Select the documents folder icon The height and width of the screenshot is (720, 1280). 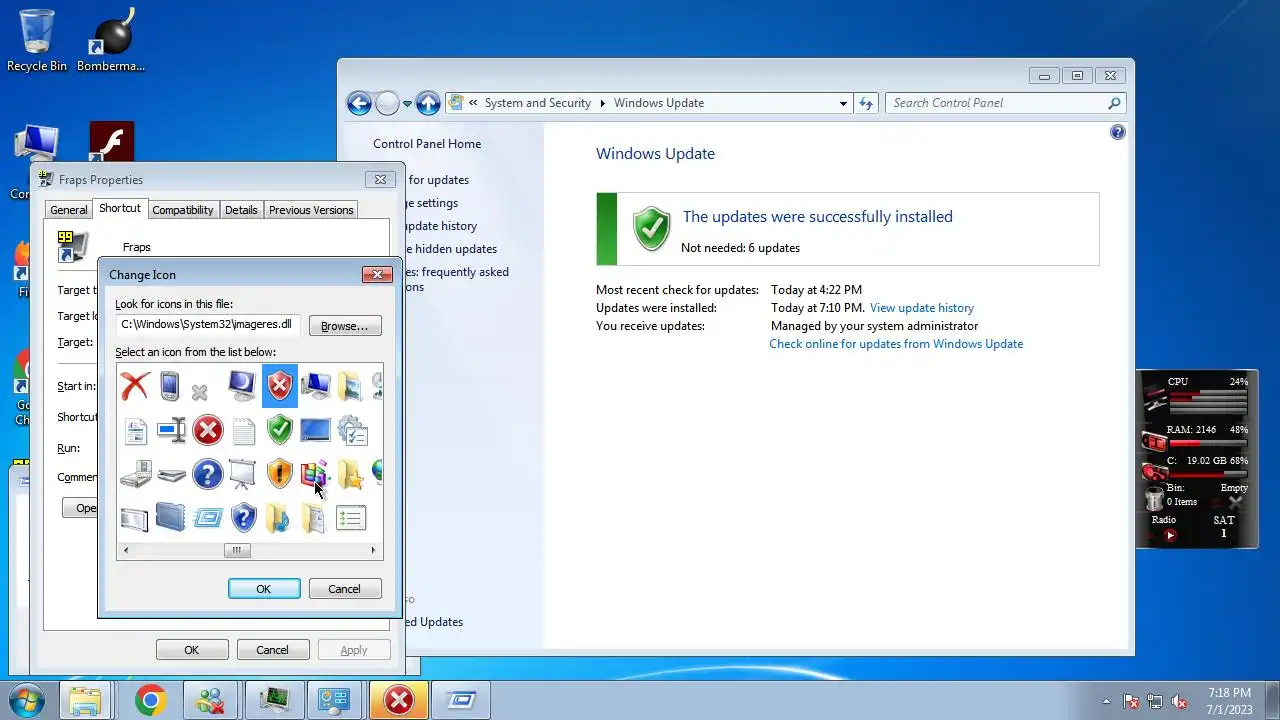click(x=314, y=517)
